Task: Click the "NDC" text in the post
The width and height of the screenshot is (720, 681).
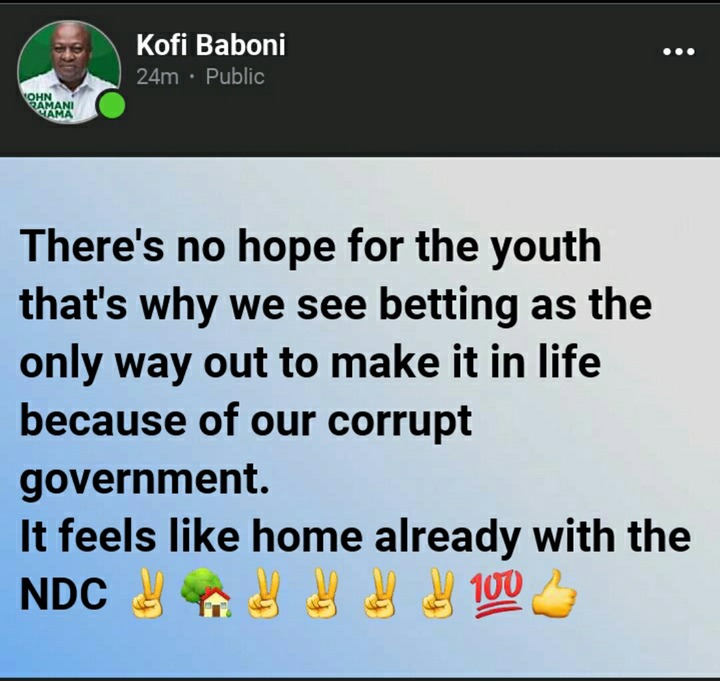Action: 63,593
